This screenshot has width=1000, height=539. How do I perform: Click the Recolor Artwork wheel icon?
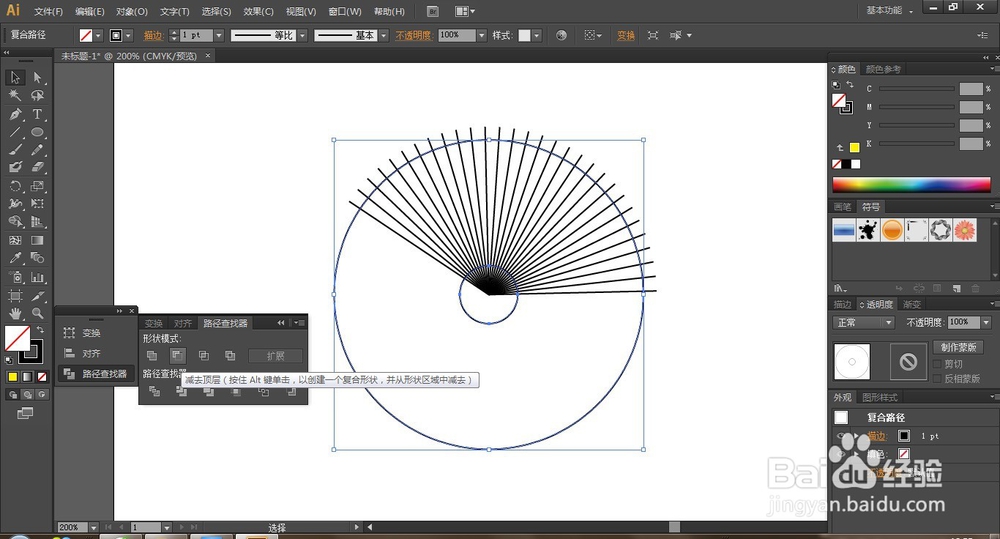click(561, 36)
